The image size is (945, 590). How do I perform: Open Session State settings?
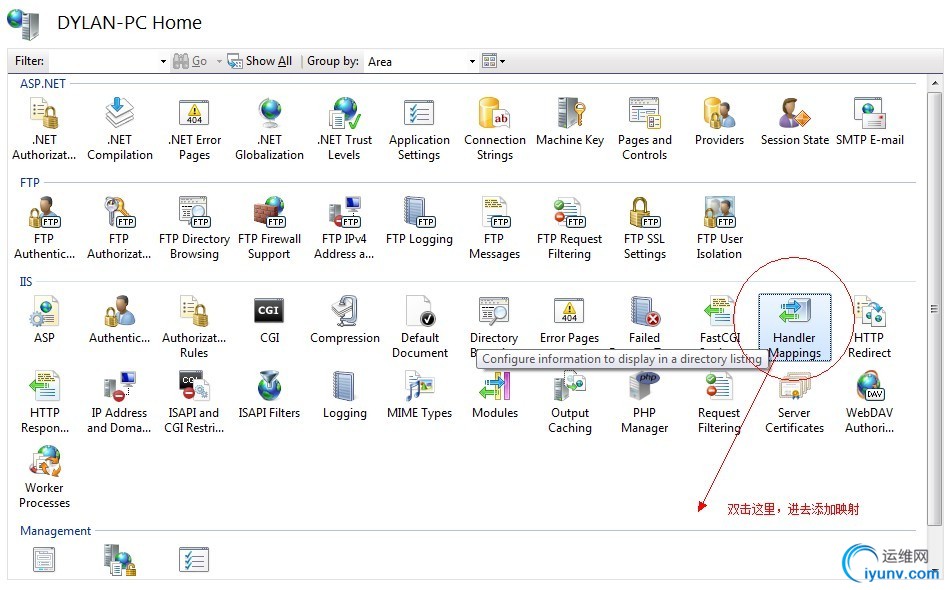coord(794,122)
